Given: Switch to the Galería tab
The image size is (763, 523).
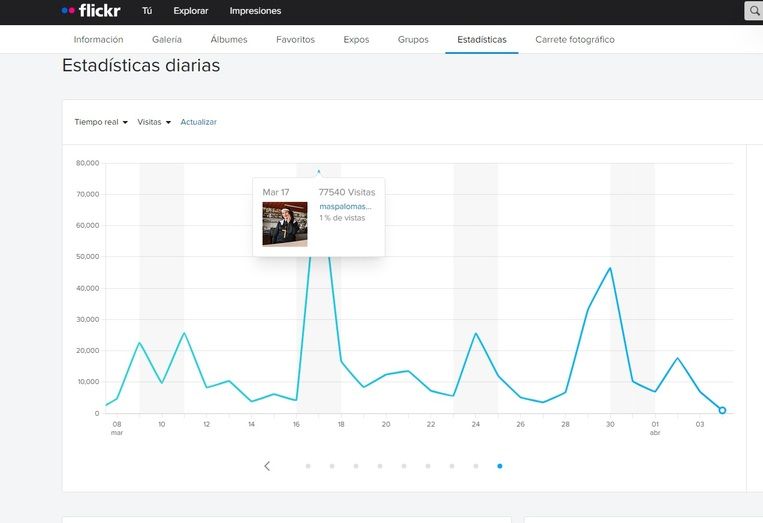Looking at the screenshot, I should 167,40.
